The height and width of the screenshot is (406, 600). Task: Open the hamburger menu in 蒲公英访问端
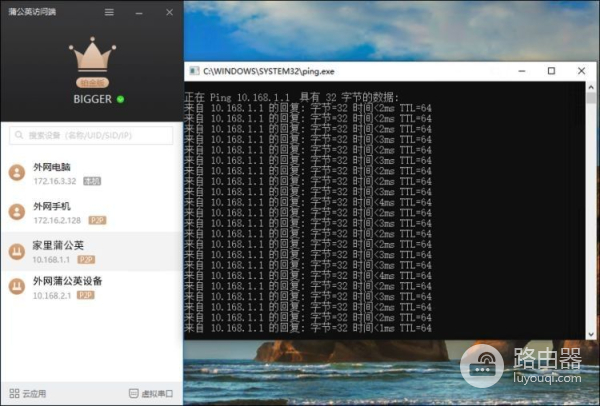[x=109, y=12]
